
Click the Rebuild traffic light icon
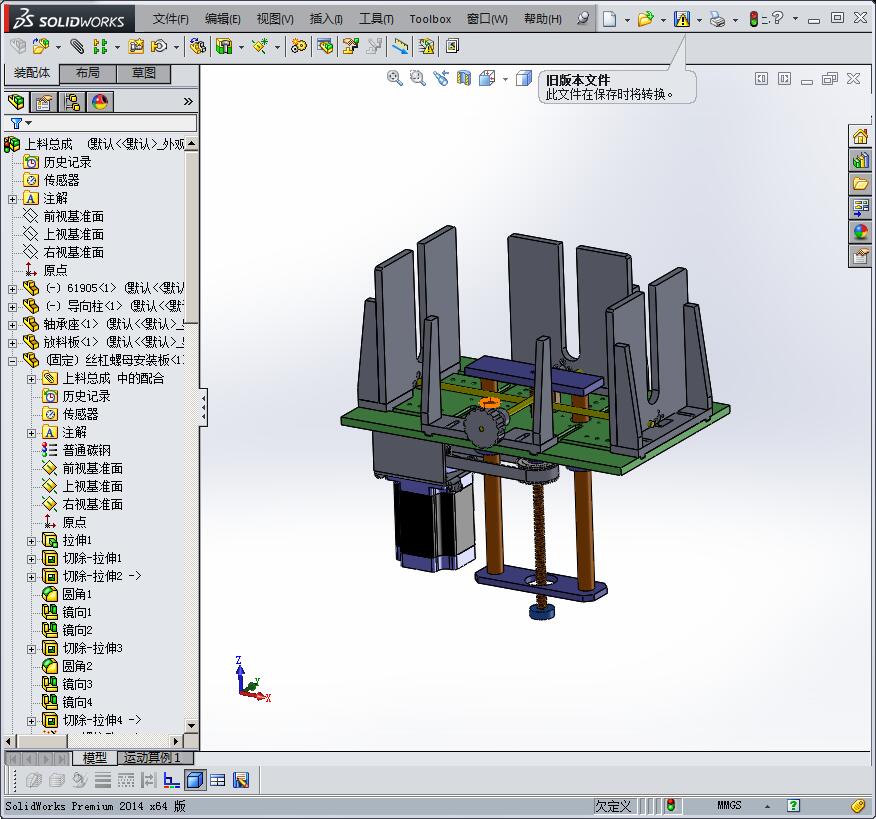tap(754, 19)
